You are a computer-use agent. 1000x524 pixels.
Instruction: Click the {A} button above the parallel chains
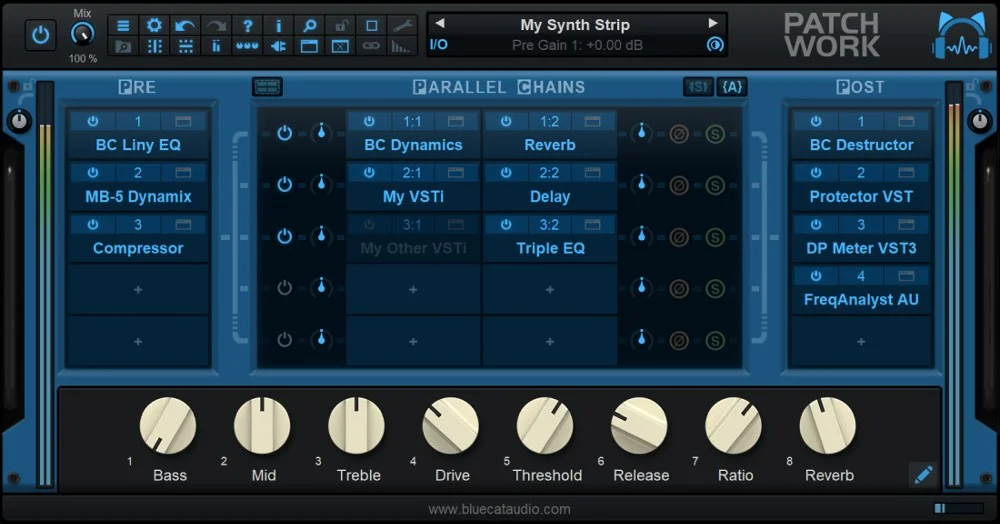click(732, 87)
